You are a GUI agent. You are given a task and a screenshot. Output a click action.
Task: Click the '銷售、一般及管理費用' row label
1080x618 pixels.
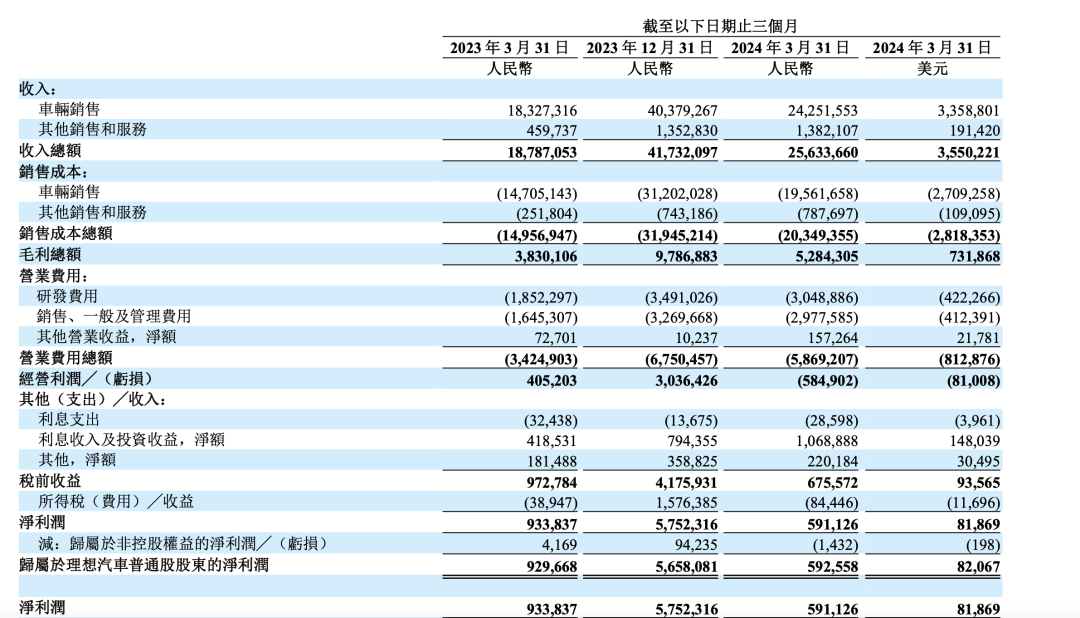tap(114, 316)
